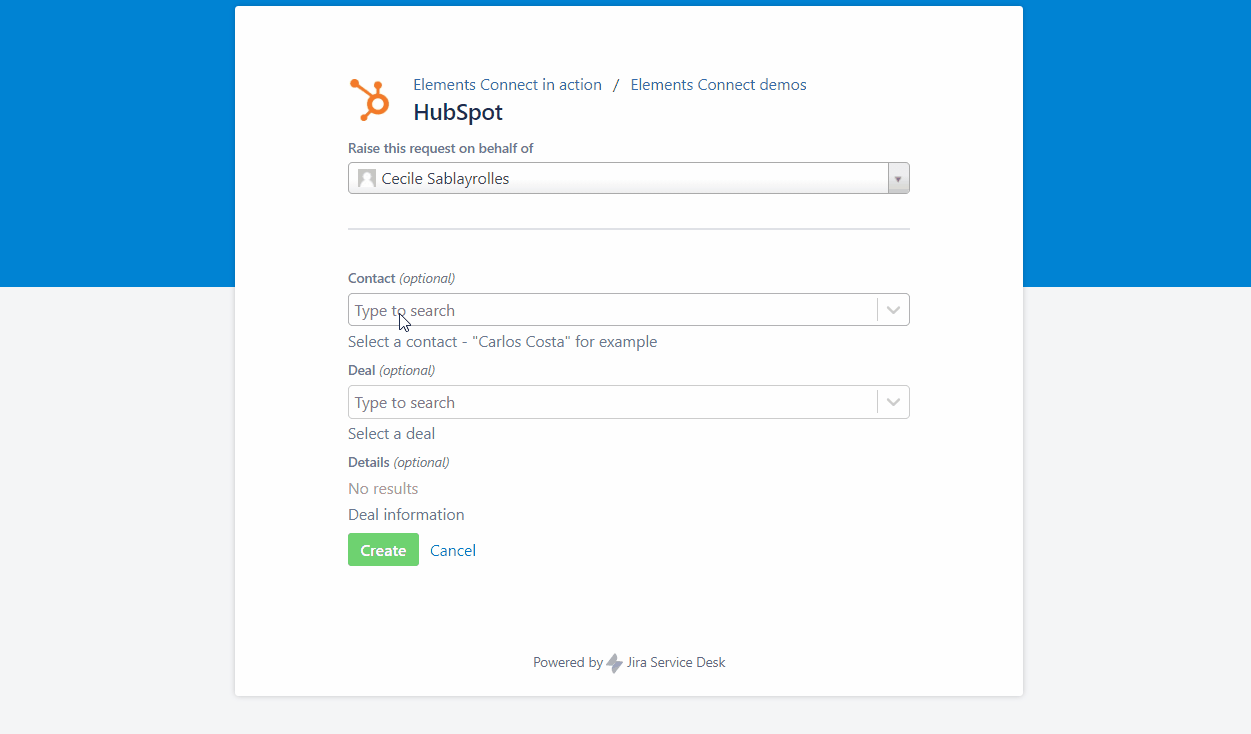The image size is (1251, 734).
Task: Click into the Deal search field
Action: point(612,402)
